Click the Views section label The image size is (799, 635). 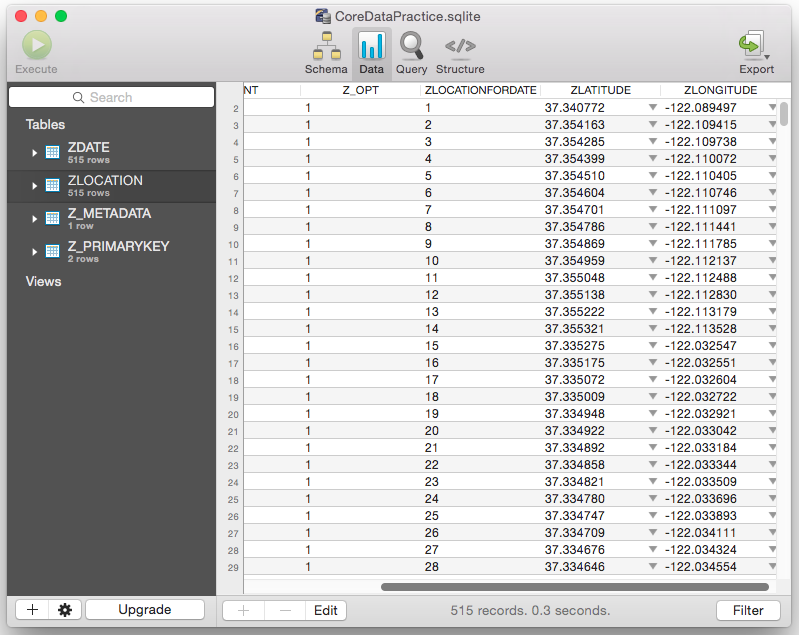43,281
